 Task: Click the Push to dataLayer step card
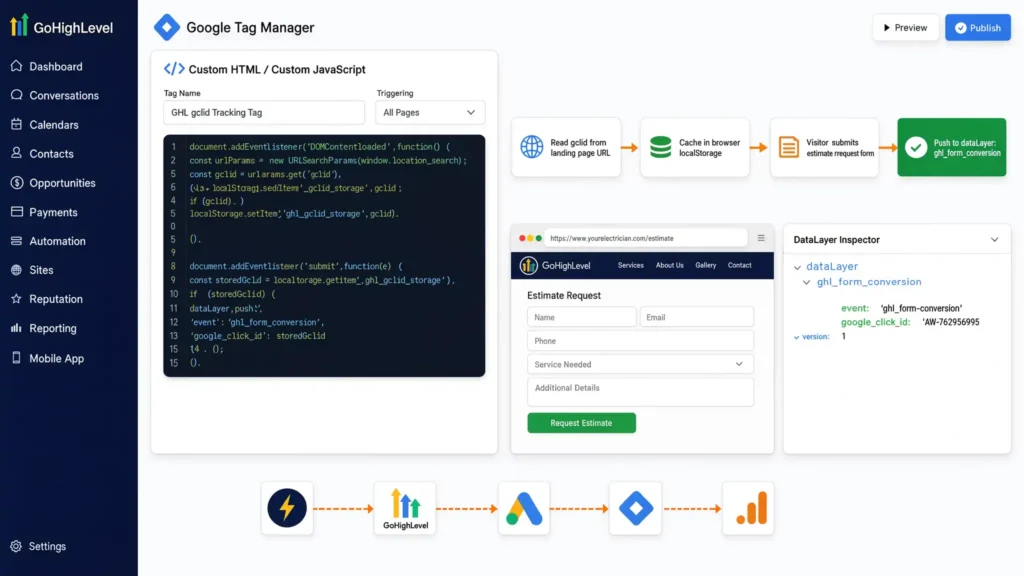(952, 147)
